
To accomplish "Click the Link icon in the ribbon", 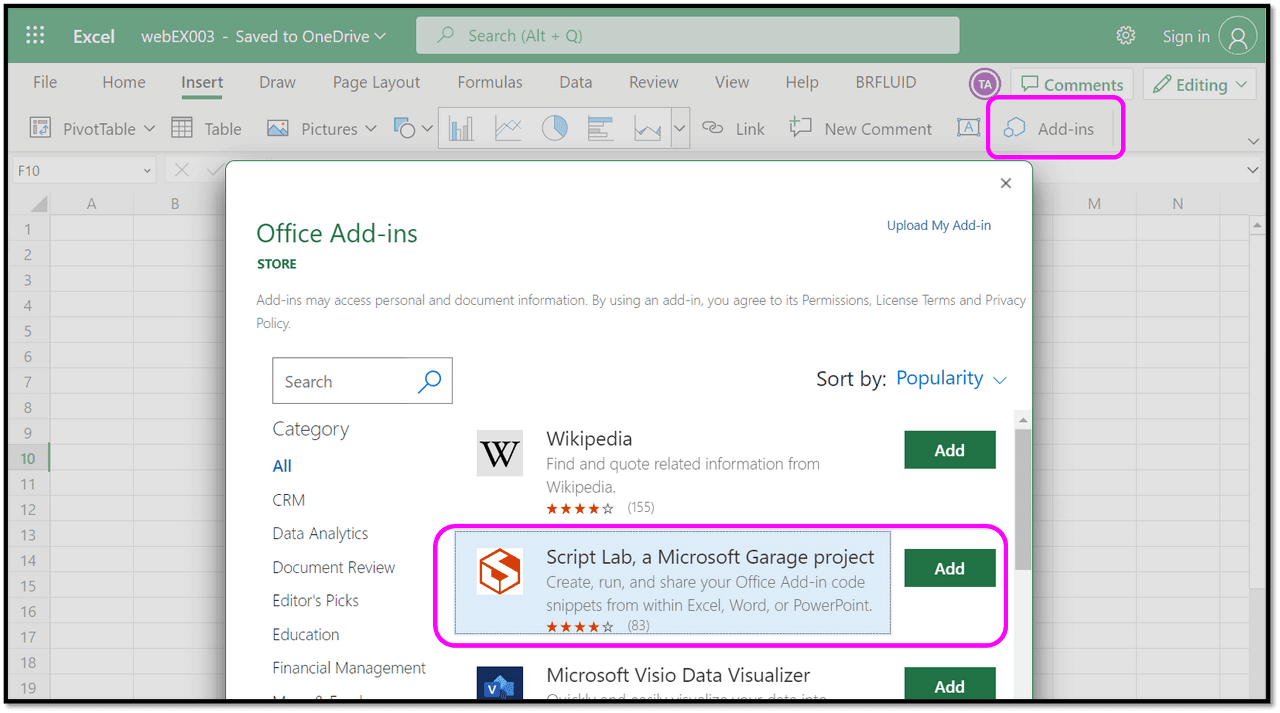I will [712, 128].
